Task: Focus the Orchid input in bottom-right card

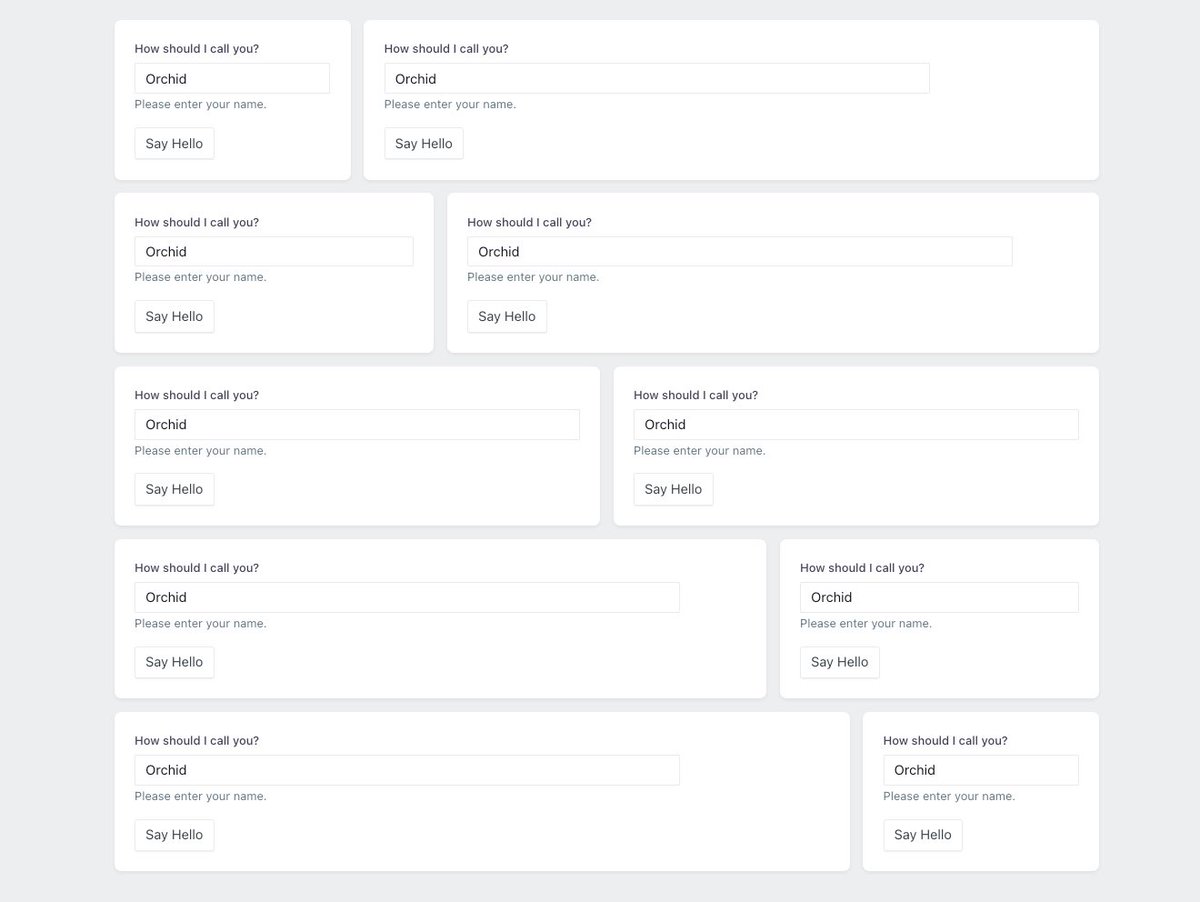Action: 981,770
